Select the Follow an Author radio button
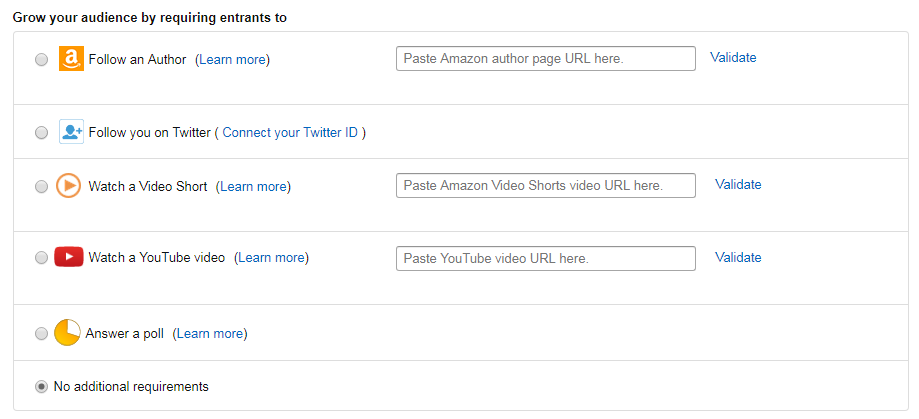This screenshot has width=919, height=419. pyautogui.click(x=41, y=60)
